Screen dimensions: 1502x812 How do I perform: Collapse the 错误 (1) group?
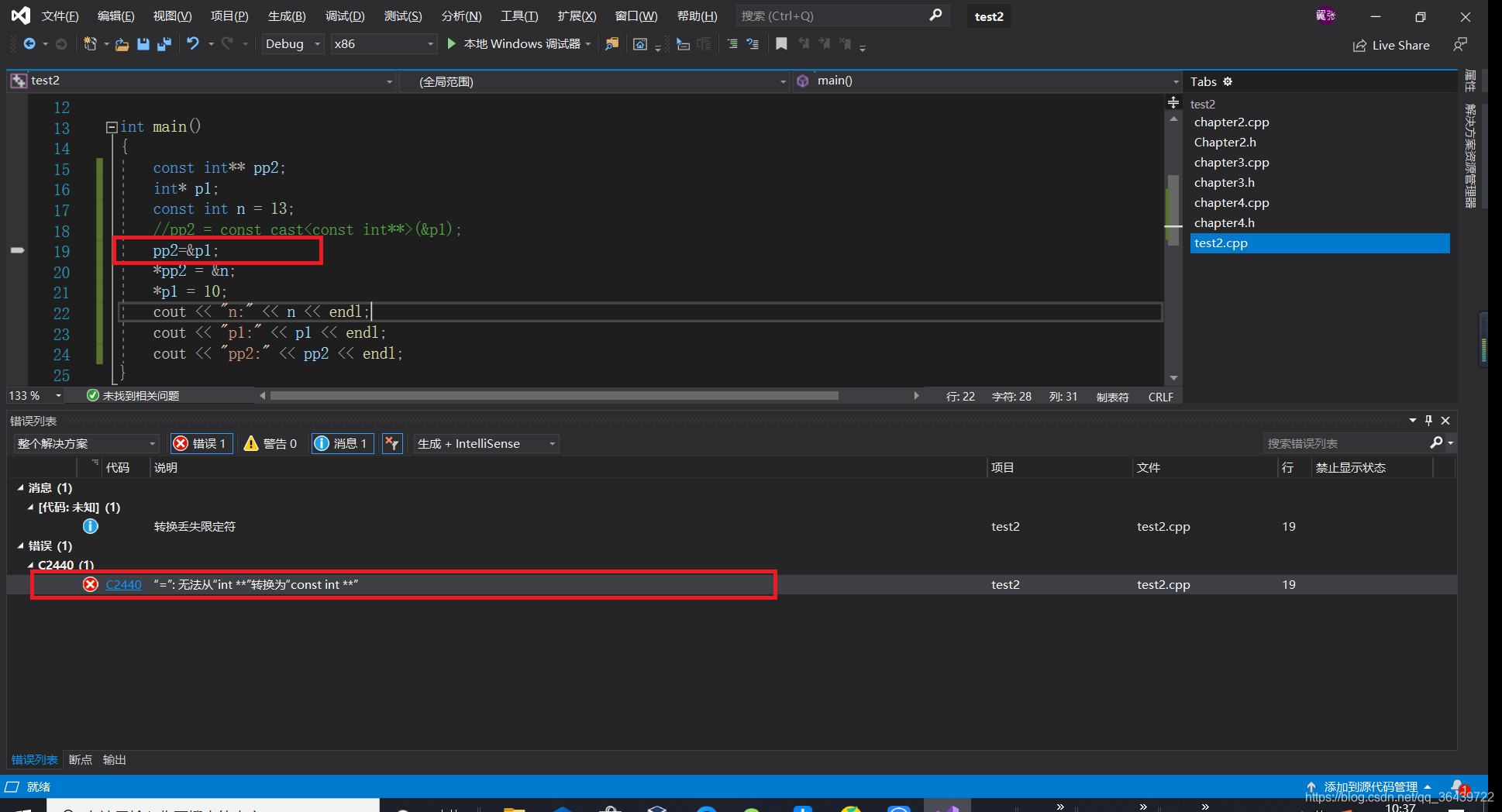(20, 545)
